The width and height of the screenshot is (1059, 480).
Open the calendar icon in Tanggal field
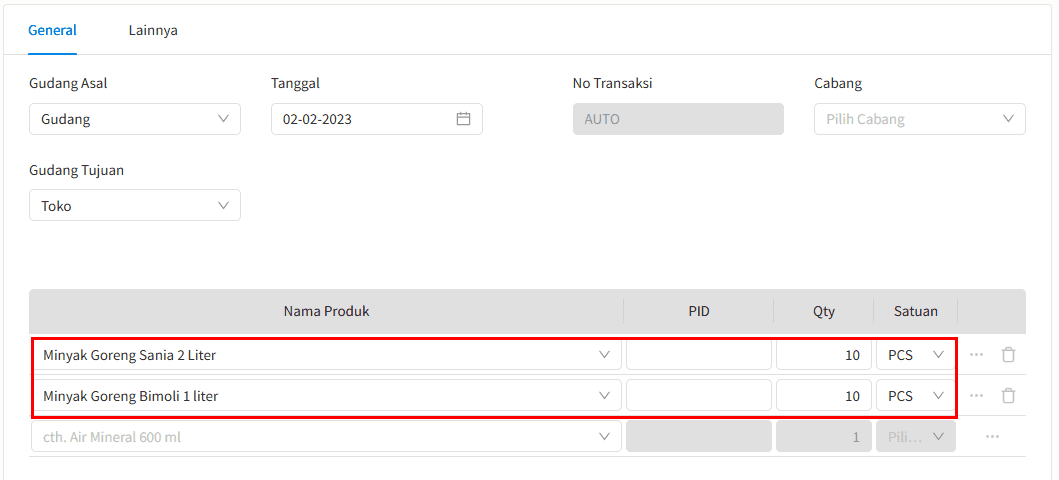[463, 119]
